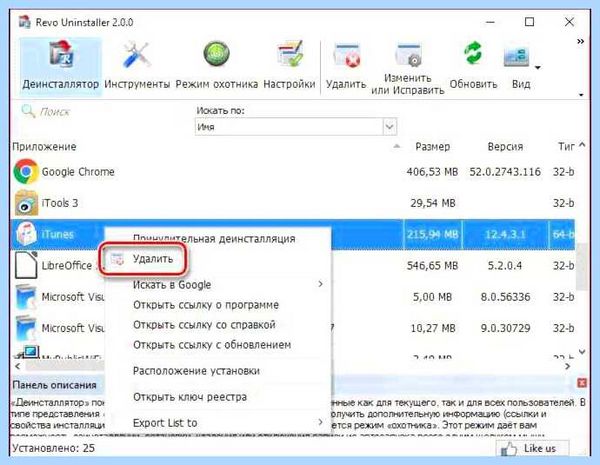Expand the Вид dropdown arrow
600x465 pixels.
pyautogui.click(x=538, y=68)
